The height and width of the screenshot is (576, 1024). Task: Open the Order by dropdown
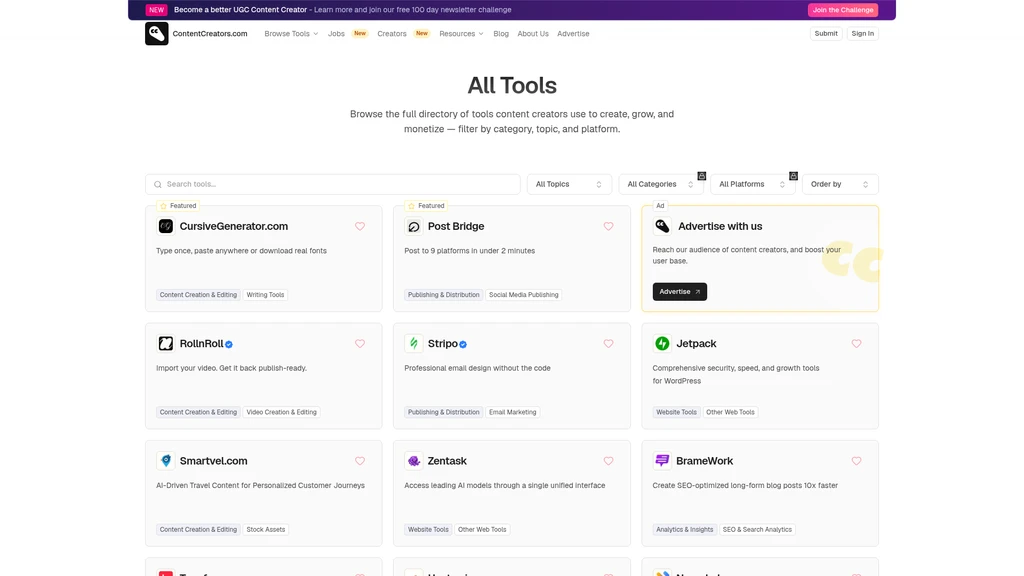click(x=840, y=184)
